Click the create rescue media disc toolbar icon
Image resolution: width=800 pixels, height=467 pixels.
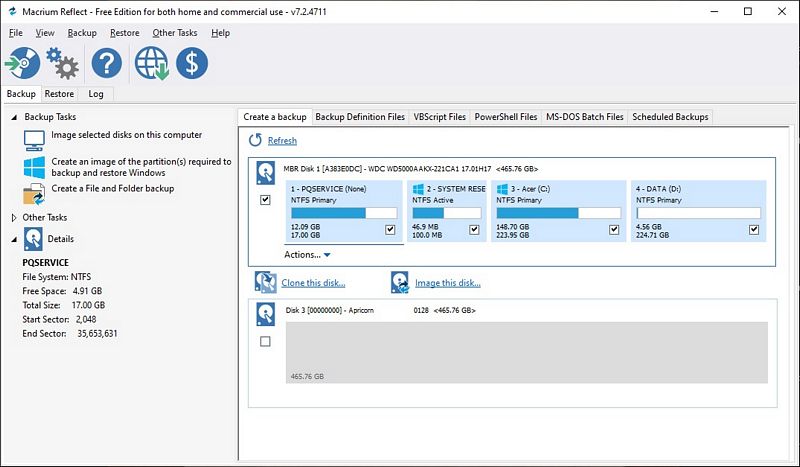[x=22, y=63]
